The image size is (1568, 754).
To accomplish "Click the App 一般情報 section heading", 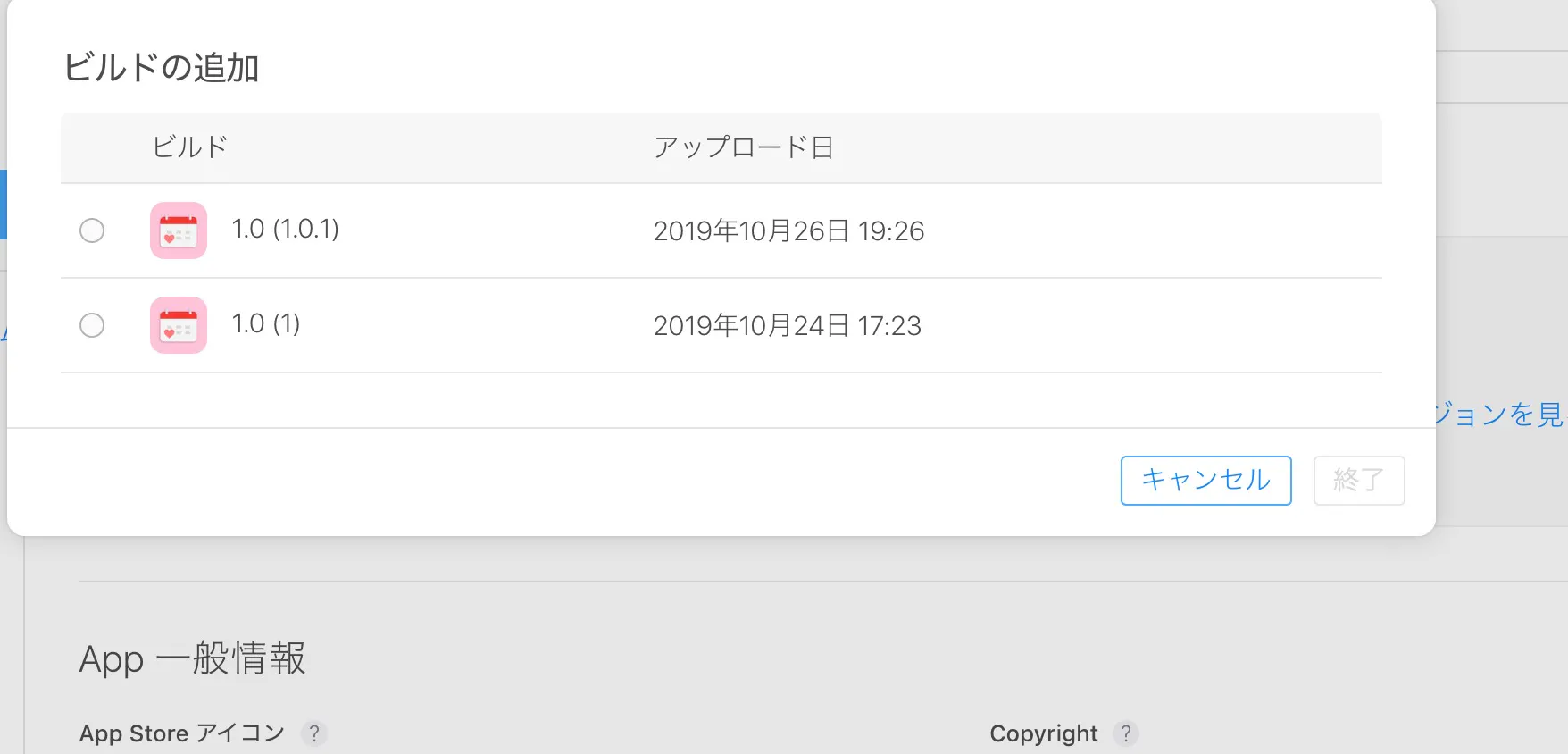I will (194, 659).
